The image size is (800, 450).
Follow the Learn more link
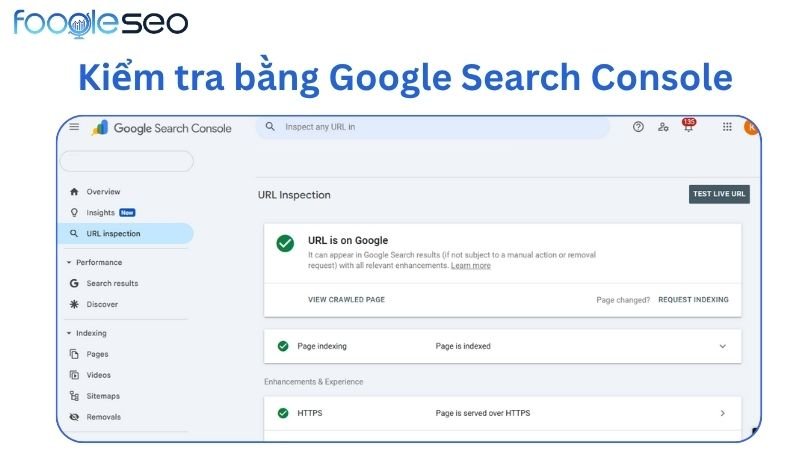(470, 265)
